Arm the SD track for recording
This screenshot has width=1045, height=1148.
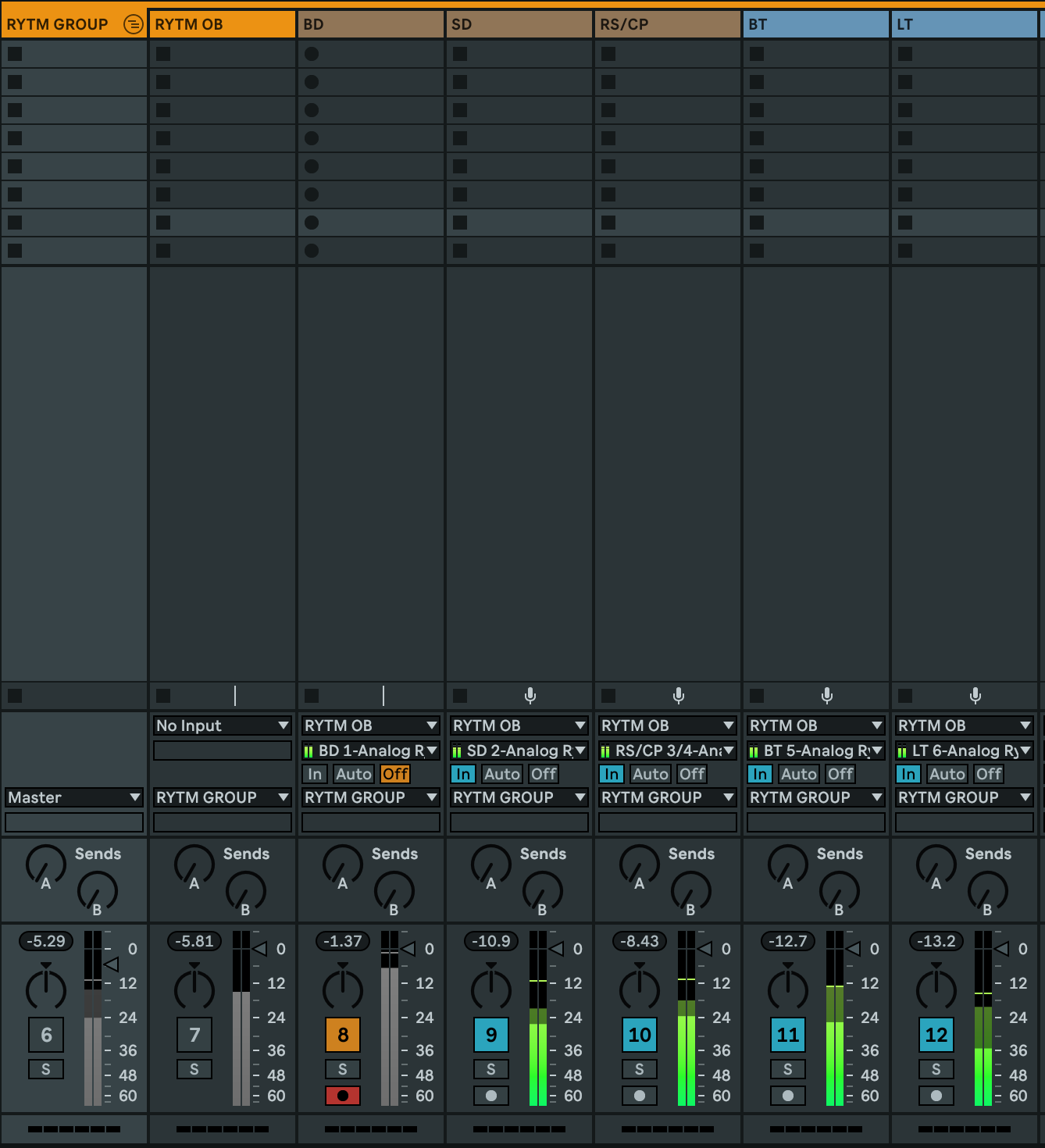coord(490,1096)
